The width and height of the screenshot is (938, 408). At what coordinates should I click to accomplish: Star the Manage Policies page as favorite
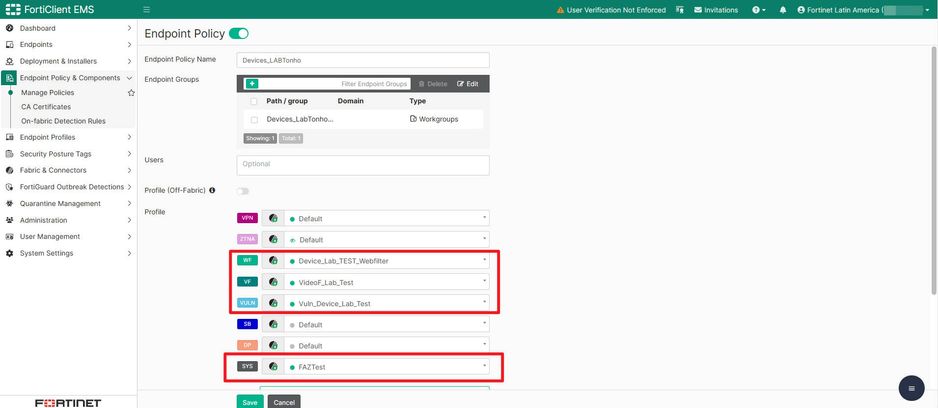pos(131,93)
